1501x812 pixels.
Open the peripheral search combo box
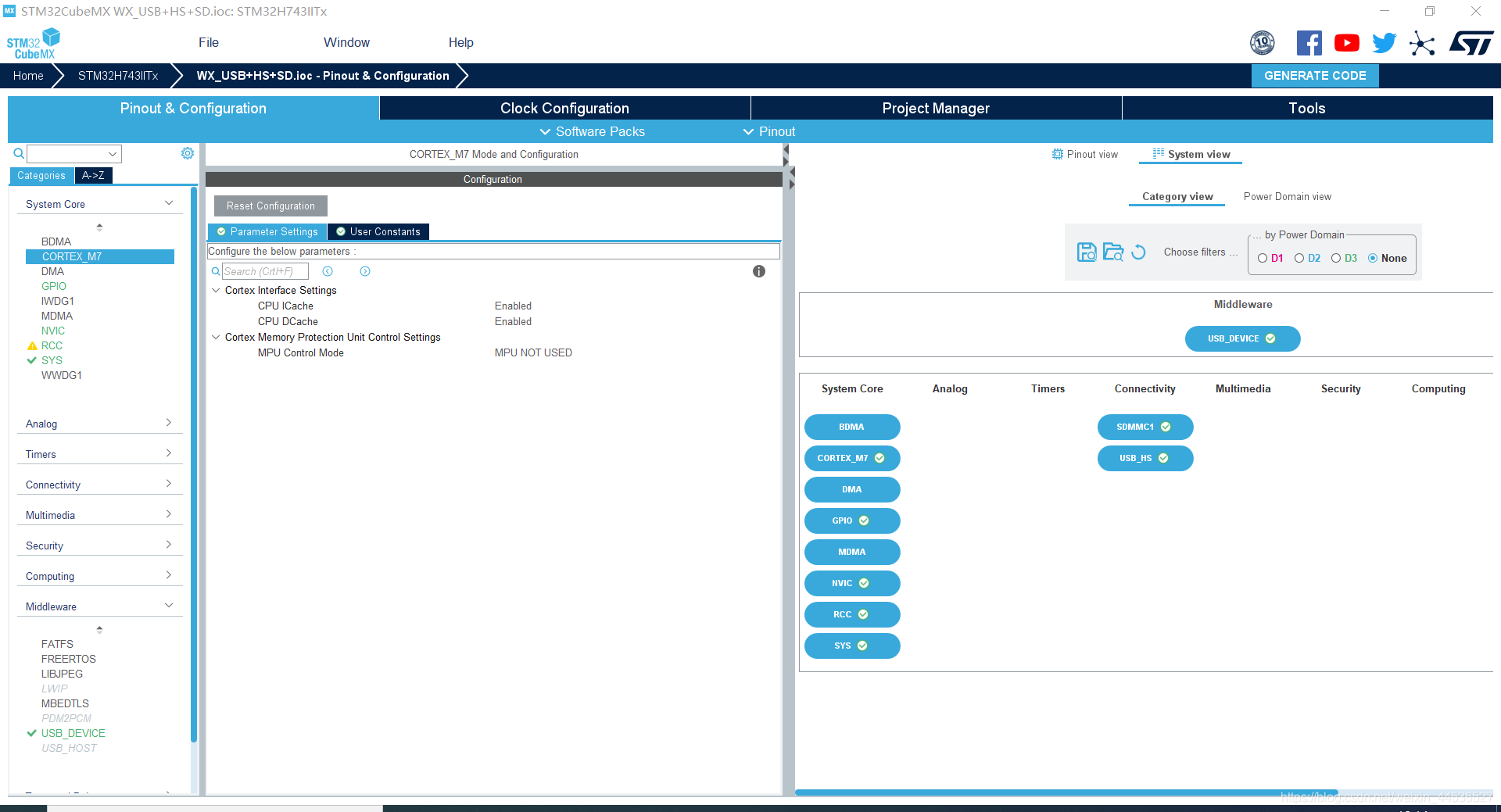click(74, 153)
